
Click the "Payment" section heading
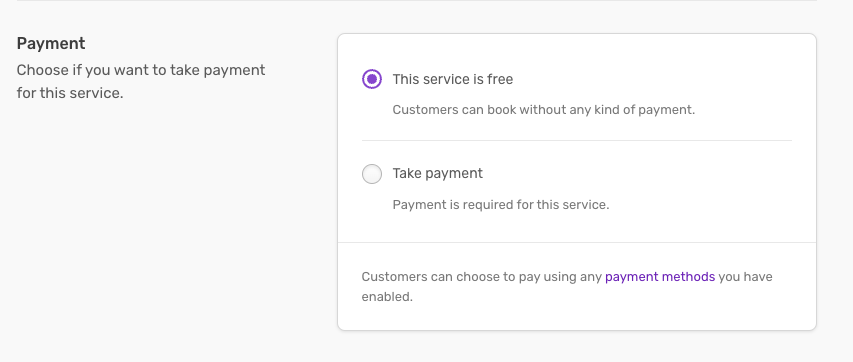tap(51, 44)
